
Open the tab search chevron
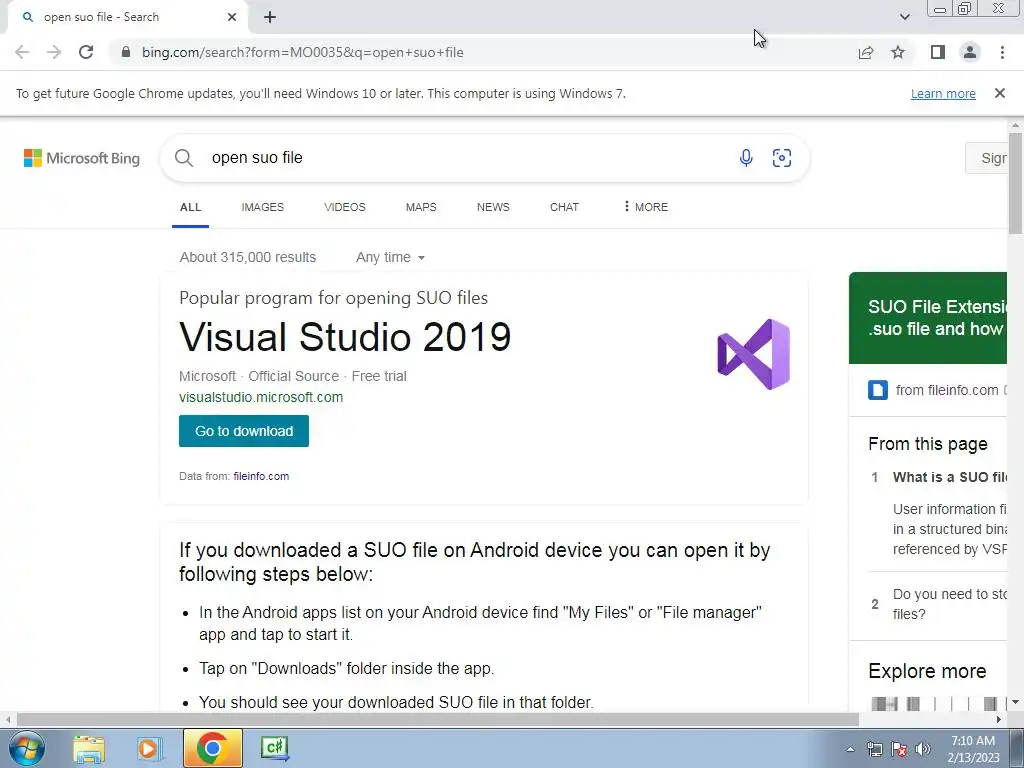(904, 17)
